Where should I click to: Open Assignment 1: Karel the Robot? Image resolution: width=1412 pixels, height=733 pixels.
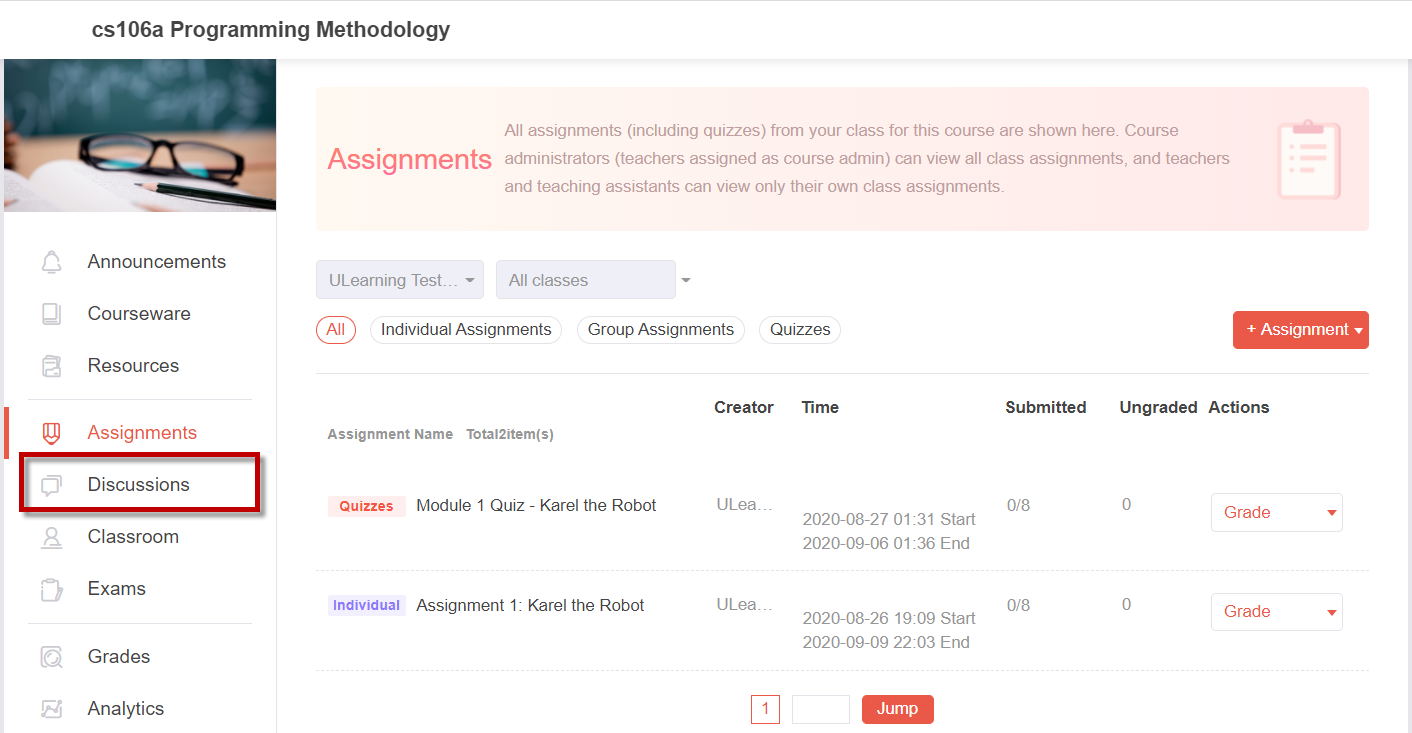point(530,606)
